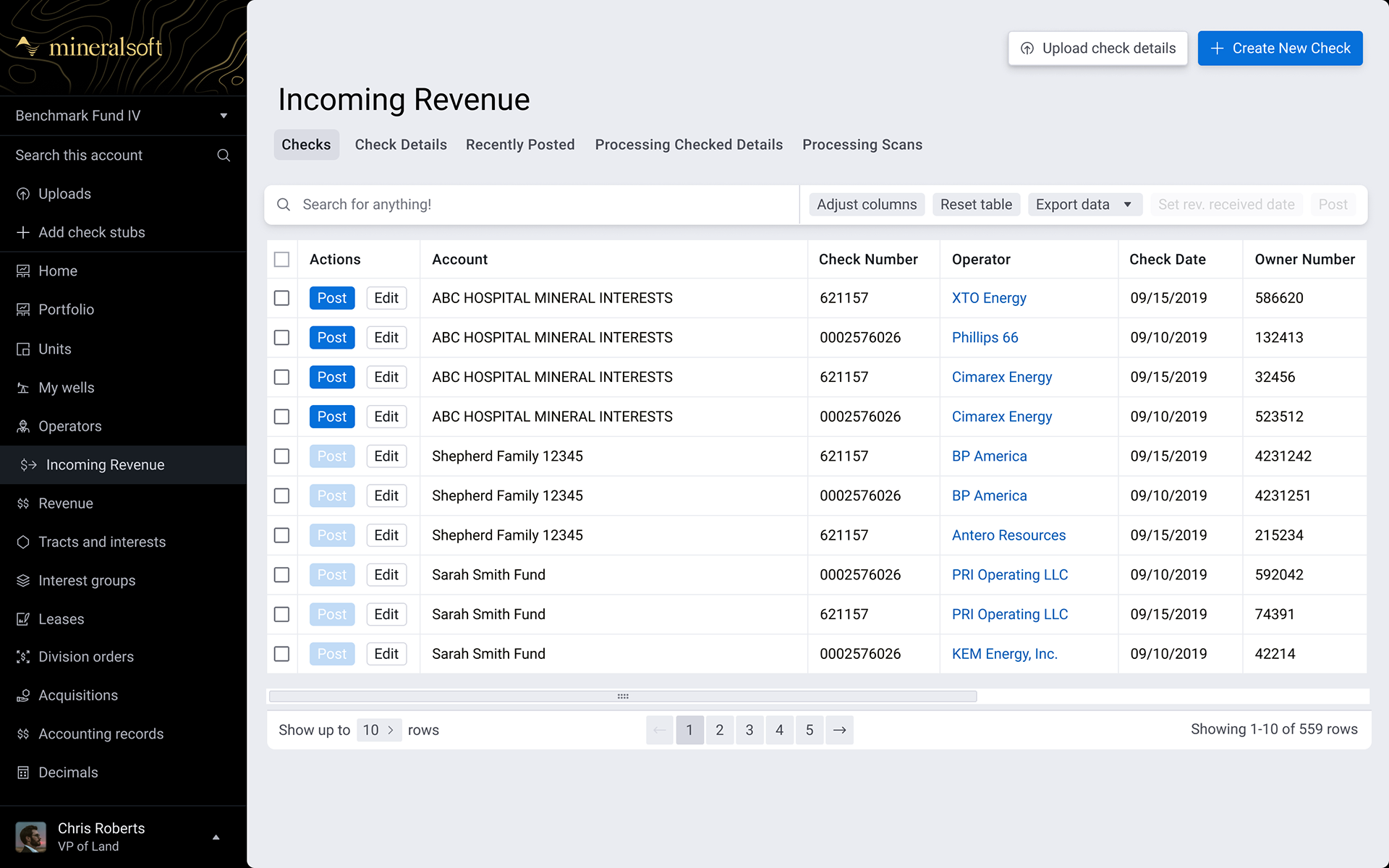The width and height of the screenshot is (1389, 868).
Task: Open Revenue in the sidebar
Action: (65, 503)
